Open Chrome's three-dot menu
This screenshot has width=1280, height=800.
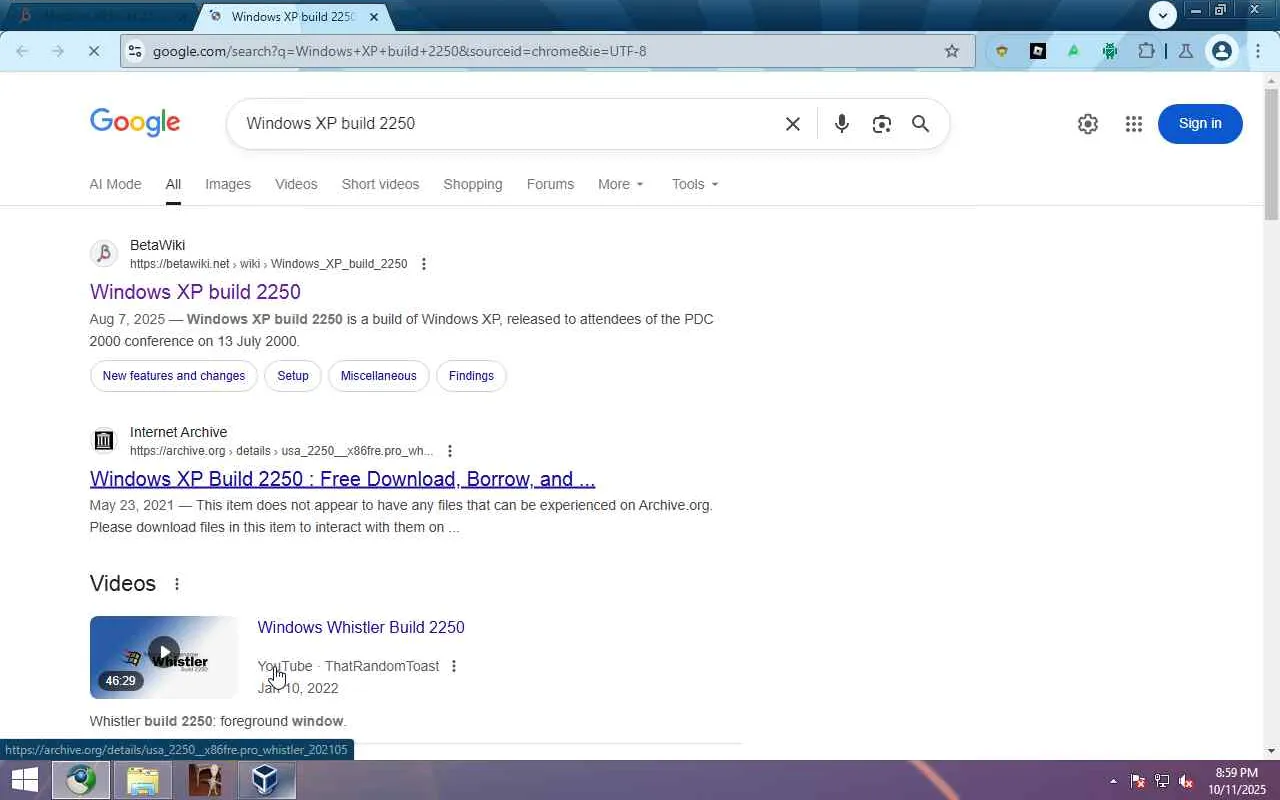point(1258,51)
